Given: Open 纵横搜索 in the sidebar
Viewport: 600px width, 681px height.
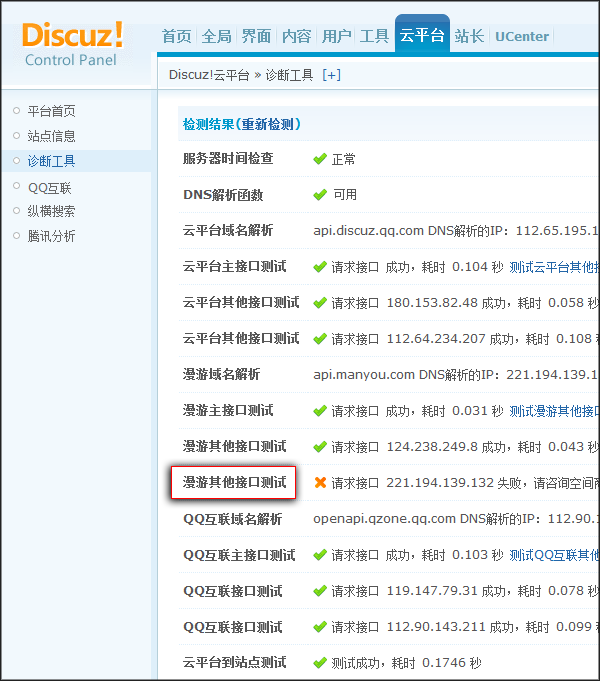Looking at the screenshot, I should tap(51, 212).
